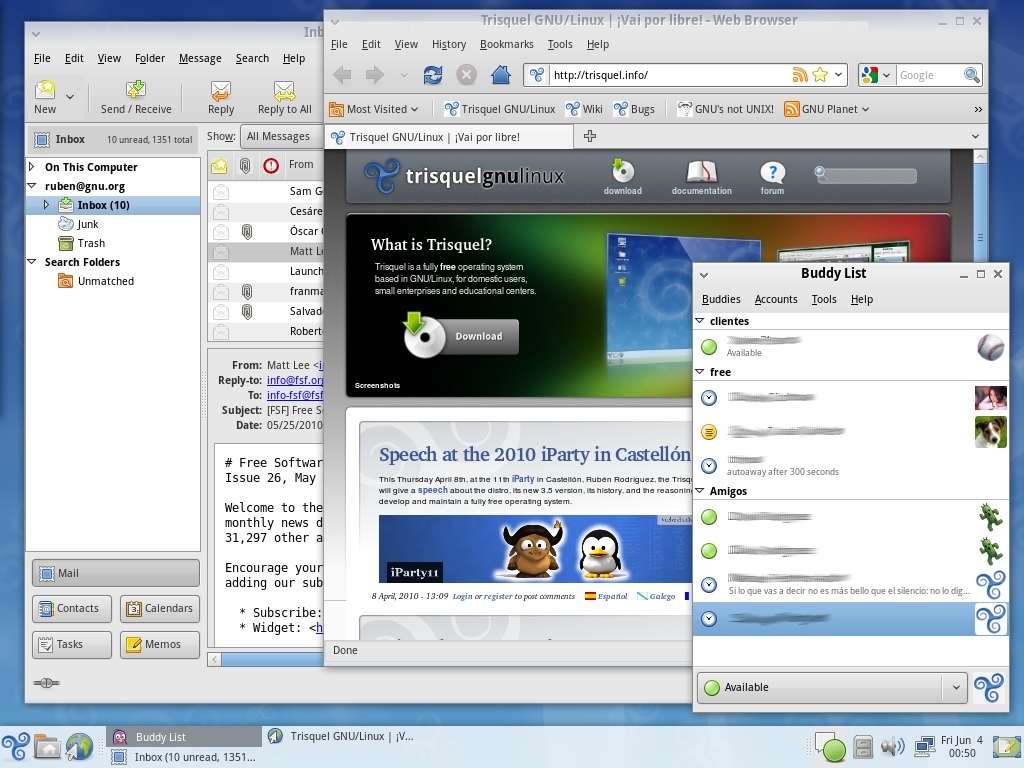Reload the page in Web Browser

(432, 75)
